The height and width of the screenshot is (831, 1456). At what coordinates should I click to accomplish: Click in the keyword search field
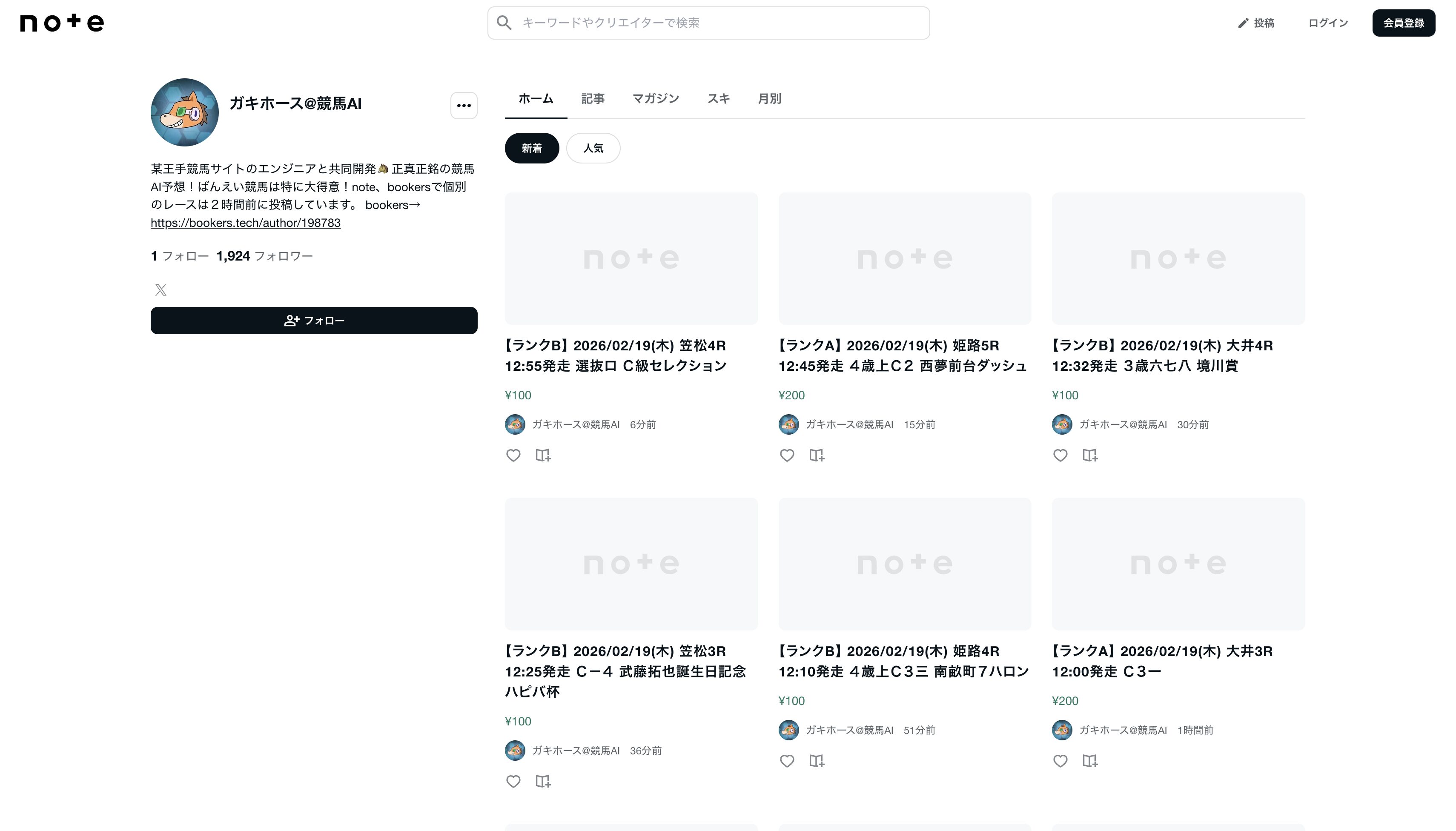[719, 23]
